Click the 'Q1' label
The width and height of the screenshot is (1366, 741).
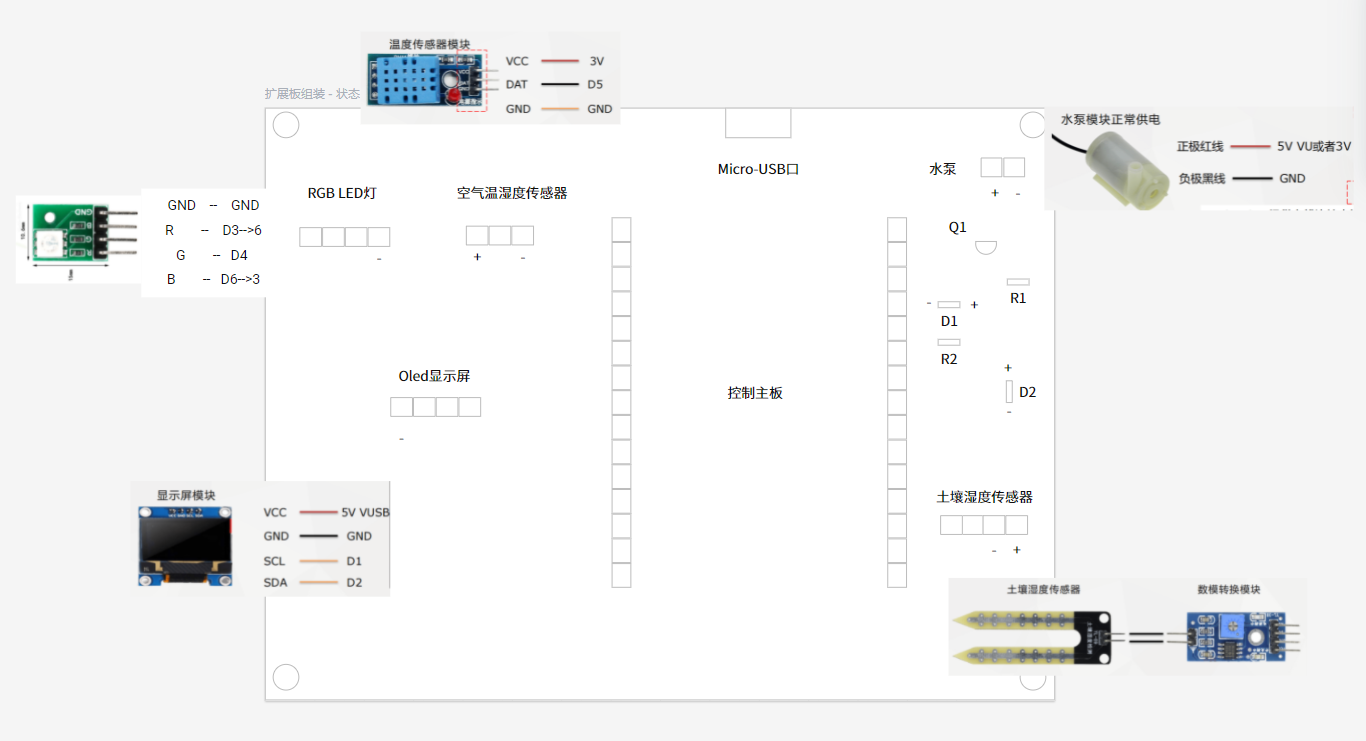(958, 227)
